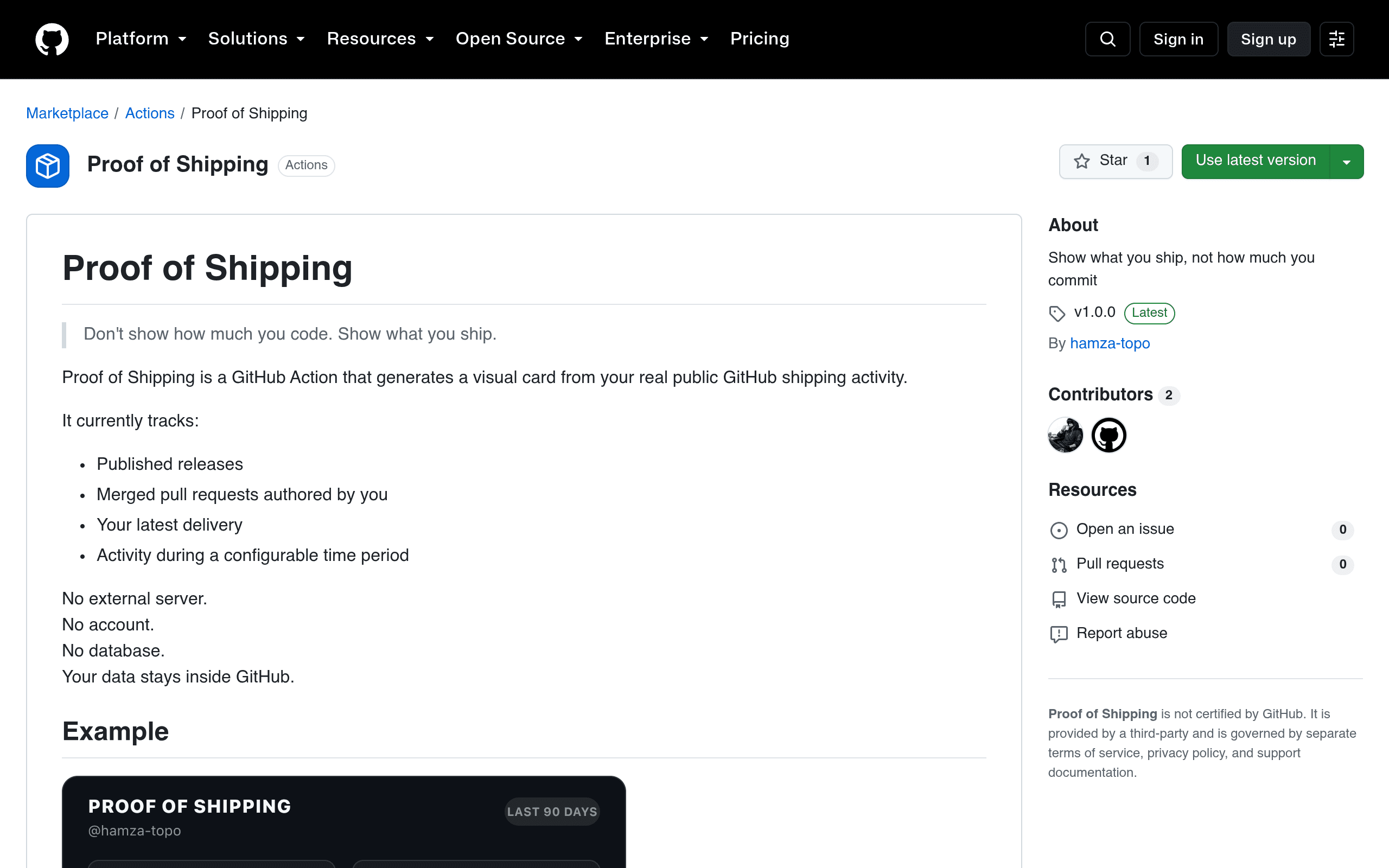Click View source code link
Image resolution: width=1389 pixels, height=868 pixels.
click(x=1136, y=599)
